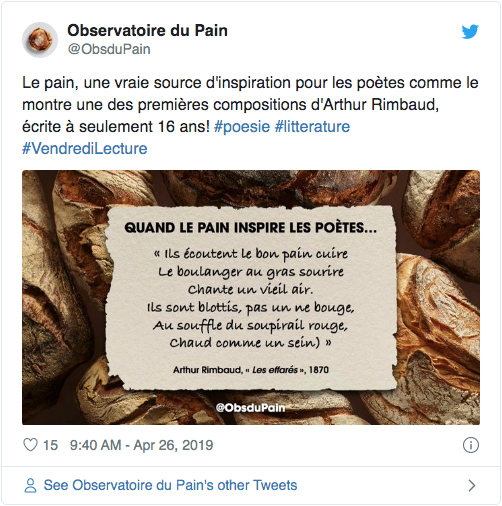Open the #litterature hashtag
502x506 pixels.
tap(312, 127)
